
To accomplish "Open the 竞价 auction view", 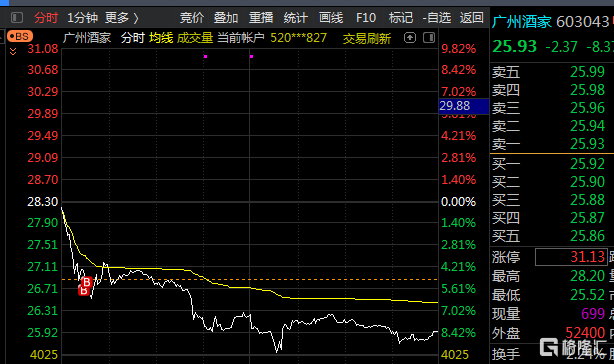I will pyautogui.click(x=192, y=18).
